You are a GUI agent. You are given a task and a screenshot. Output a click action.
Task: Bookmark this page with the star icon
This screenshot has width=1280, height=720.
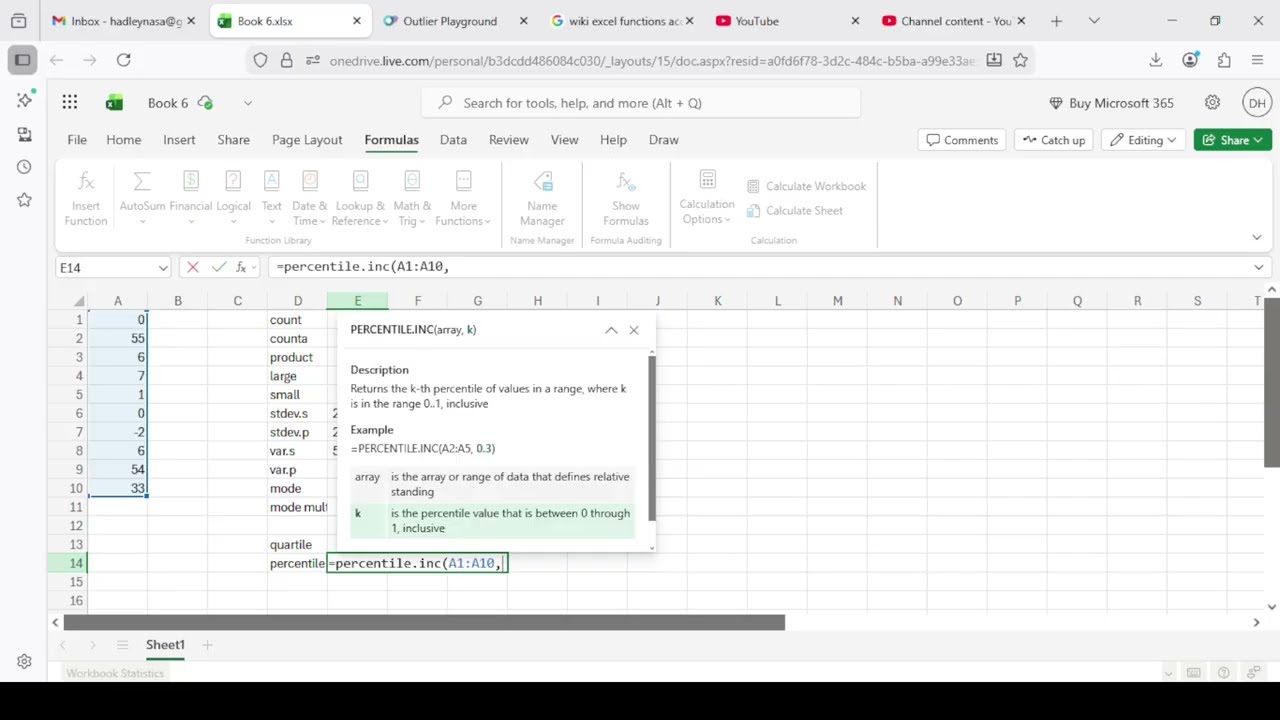pos(1020,60)
